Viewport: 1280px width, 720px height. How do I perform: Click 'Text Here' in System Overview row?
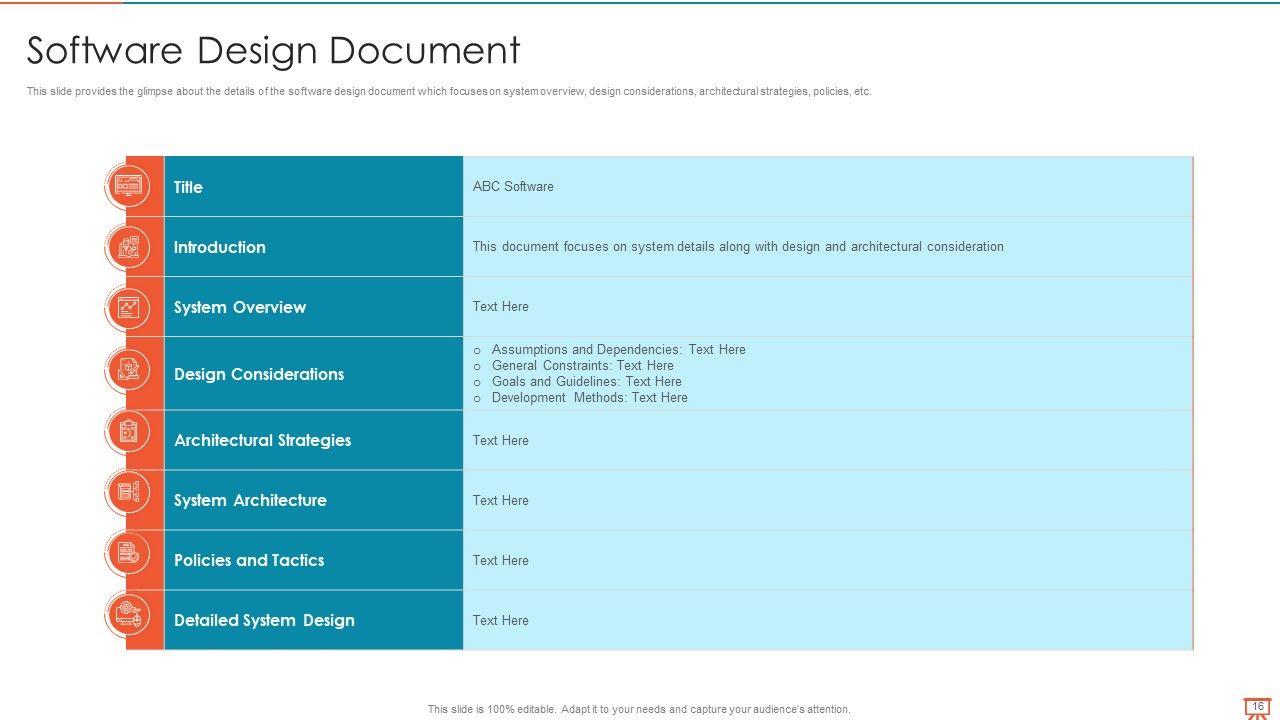coord(501,307)
